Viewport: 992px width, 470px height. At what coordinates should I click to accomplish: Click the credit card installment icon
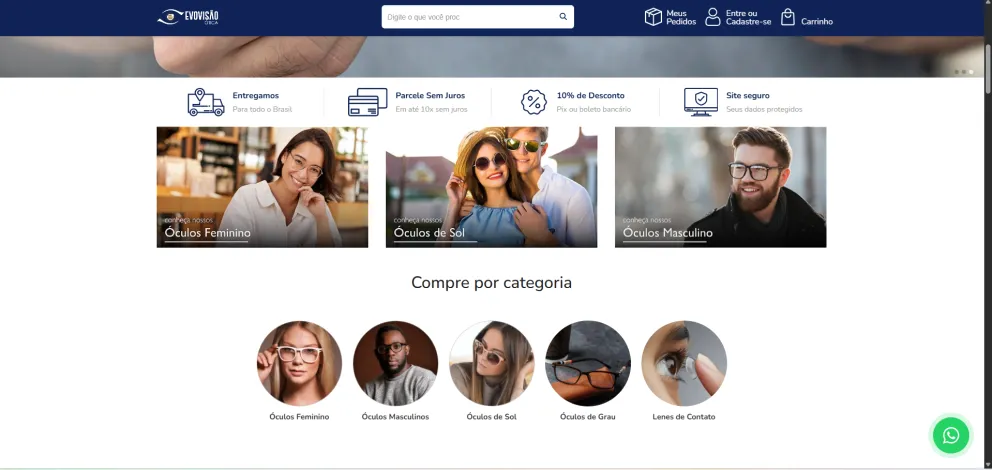pos(368,102)
